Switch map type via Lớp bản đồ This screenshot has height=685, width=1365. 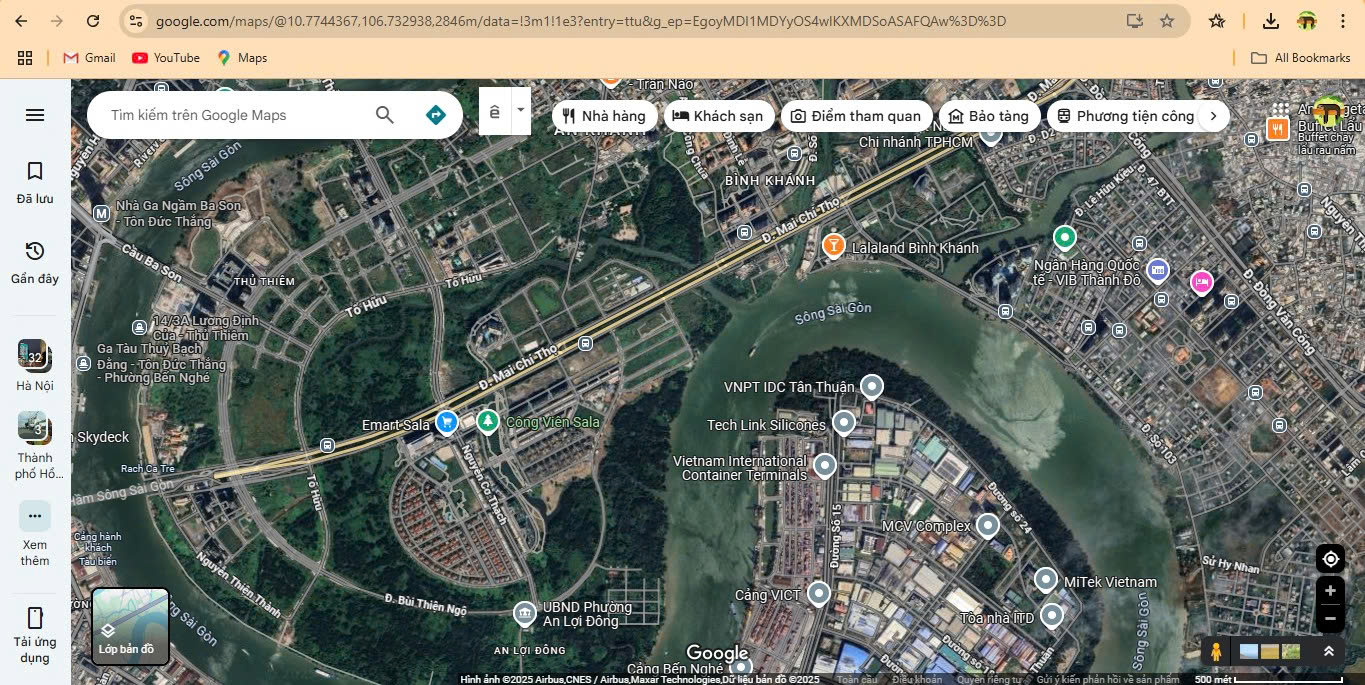(130, 627)
